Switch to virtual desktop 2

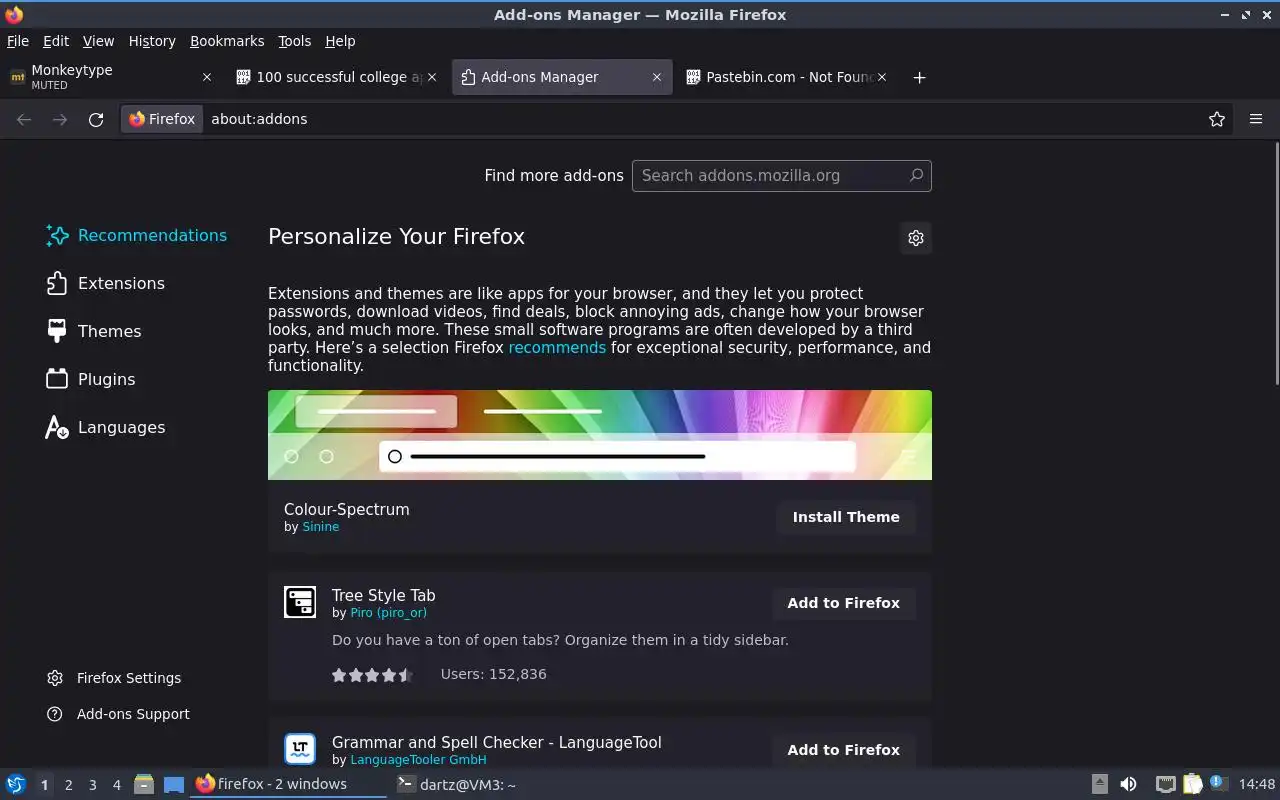[x=68, y=785]
